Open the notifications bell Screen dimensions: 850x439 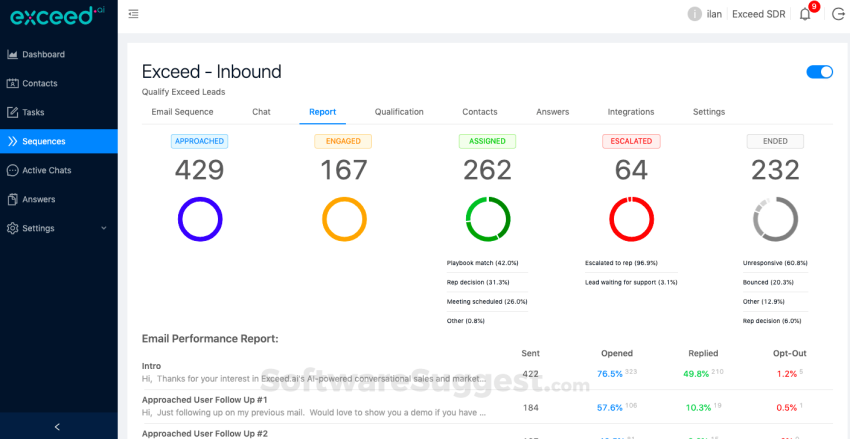coord(805,15)
